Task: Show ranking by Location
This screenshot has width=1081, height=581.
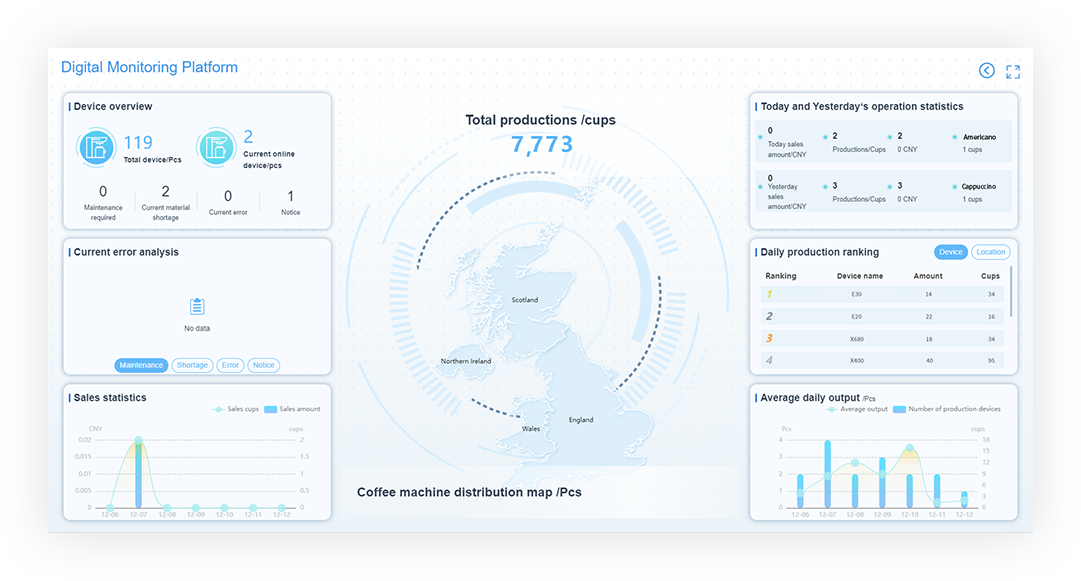Action: (990, 252)
